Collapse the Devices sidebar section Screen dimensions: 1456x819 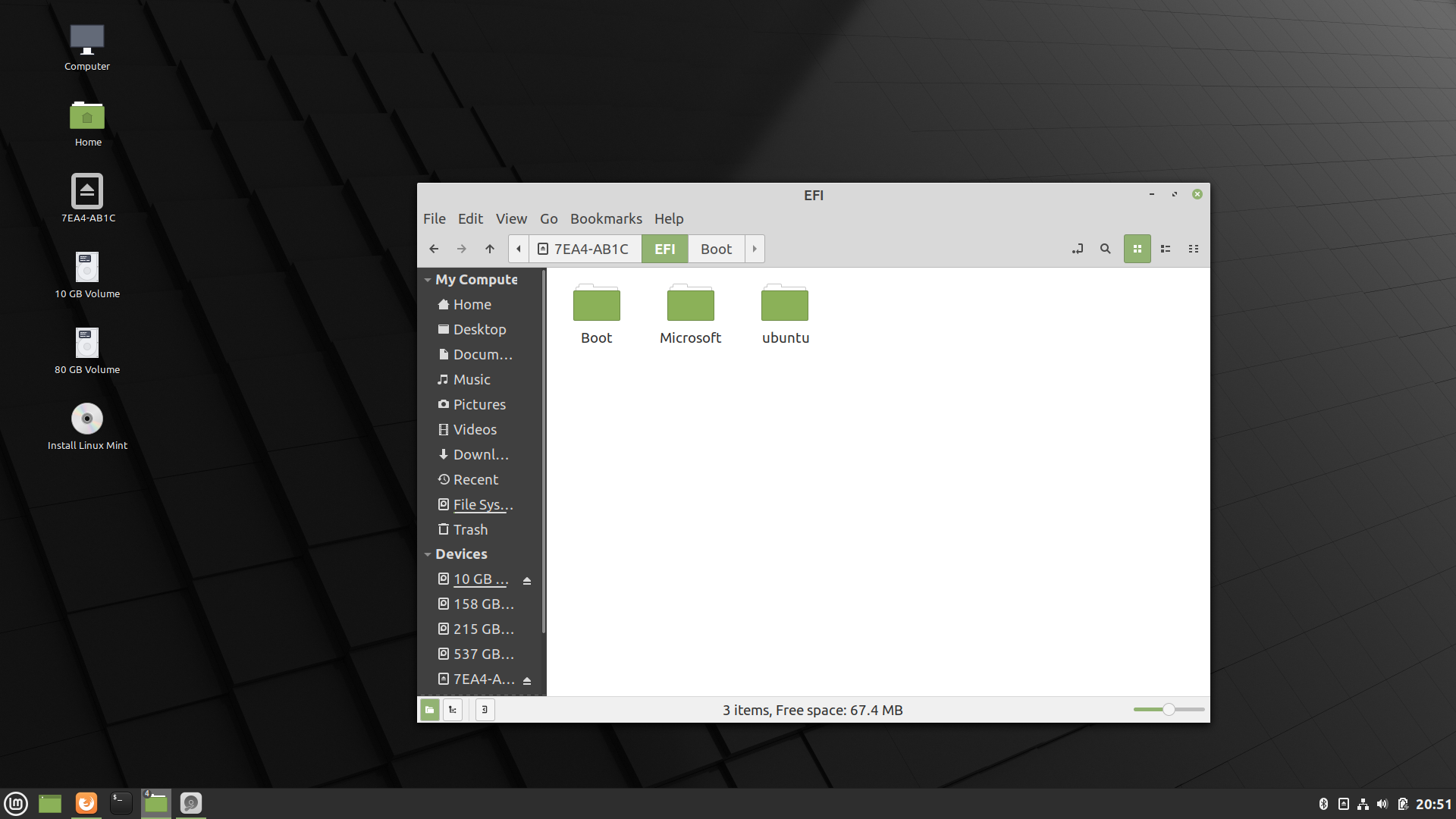428,554
